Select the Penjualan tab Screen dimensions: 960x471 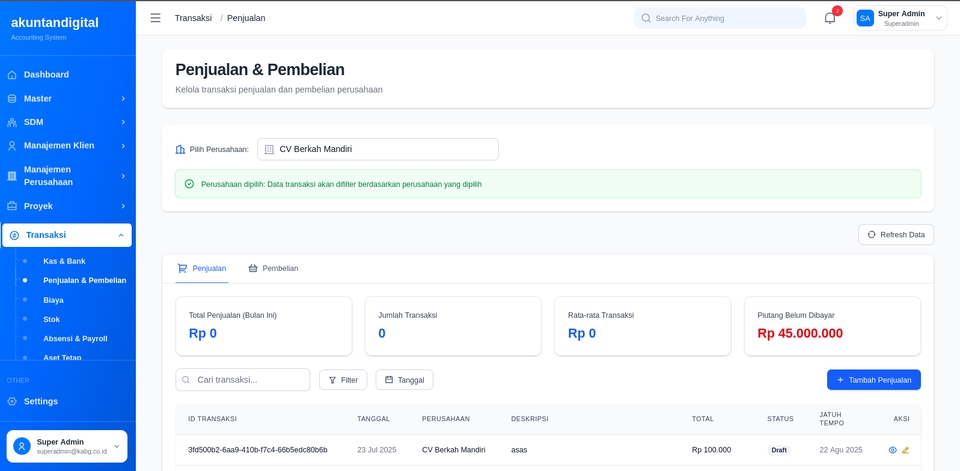(x=202, y=268)
